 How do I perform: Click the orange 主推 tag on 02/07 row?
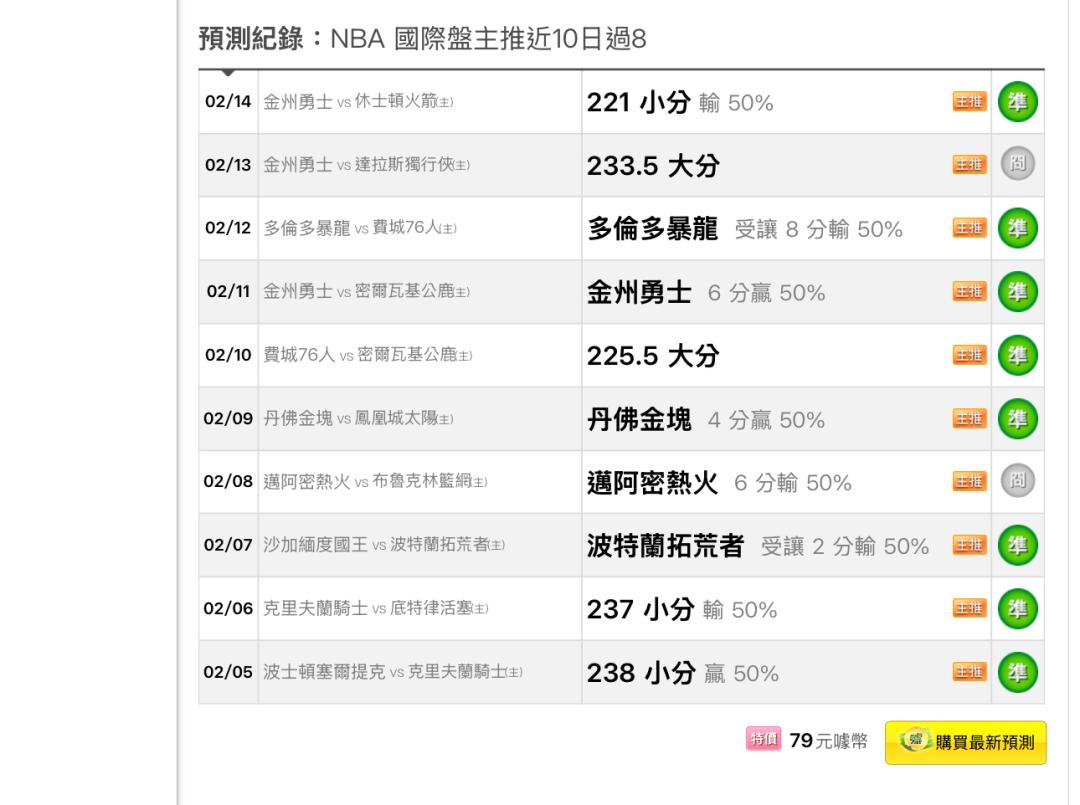pos(969,545)
